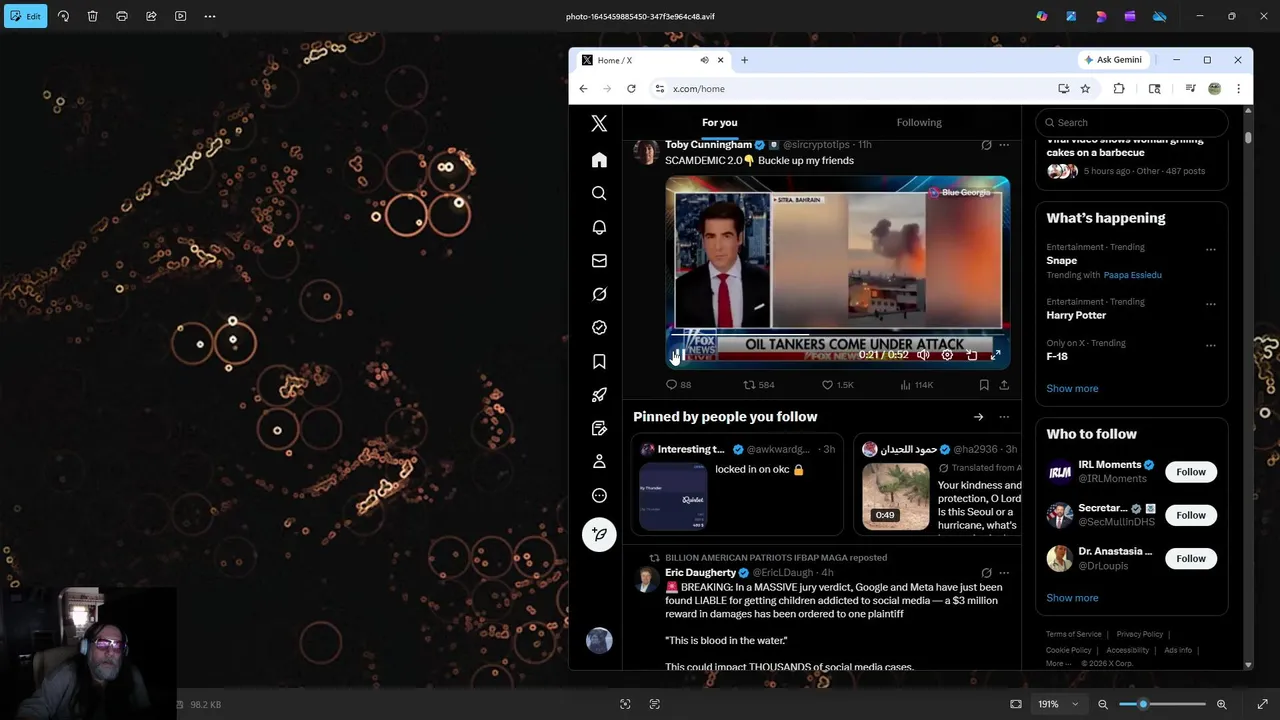1280x720 pixels.
Task: Open Privacy Policy footer link
Action: pyautogui.click(x=1139, y=634)
